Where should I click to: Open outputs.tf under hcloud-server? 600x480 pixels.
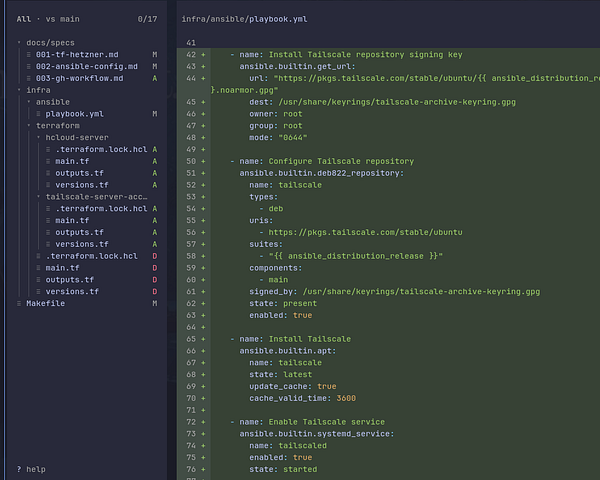coord(79,173)
